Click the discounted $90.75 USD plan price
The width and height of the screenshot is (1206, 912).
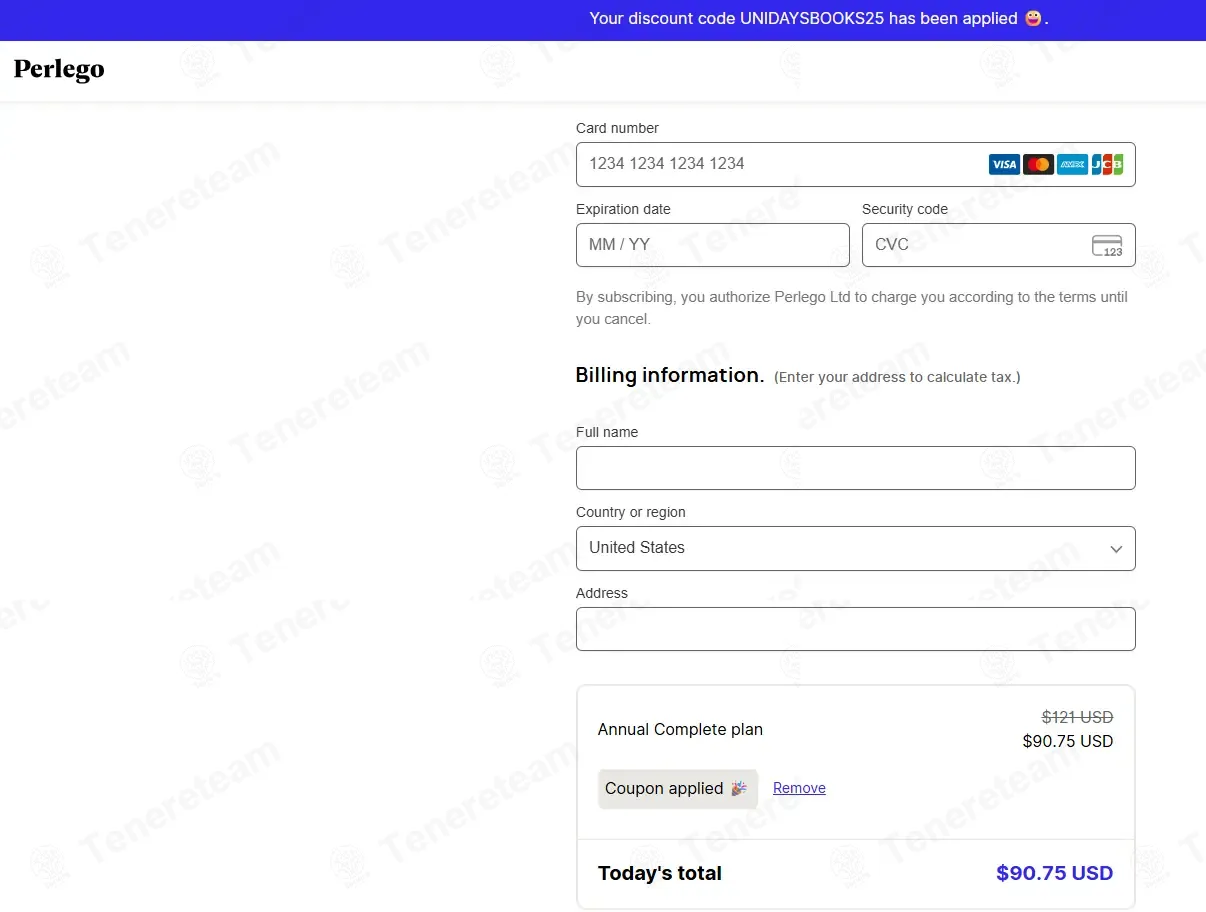(x=1067, y=741)
